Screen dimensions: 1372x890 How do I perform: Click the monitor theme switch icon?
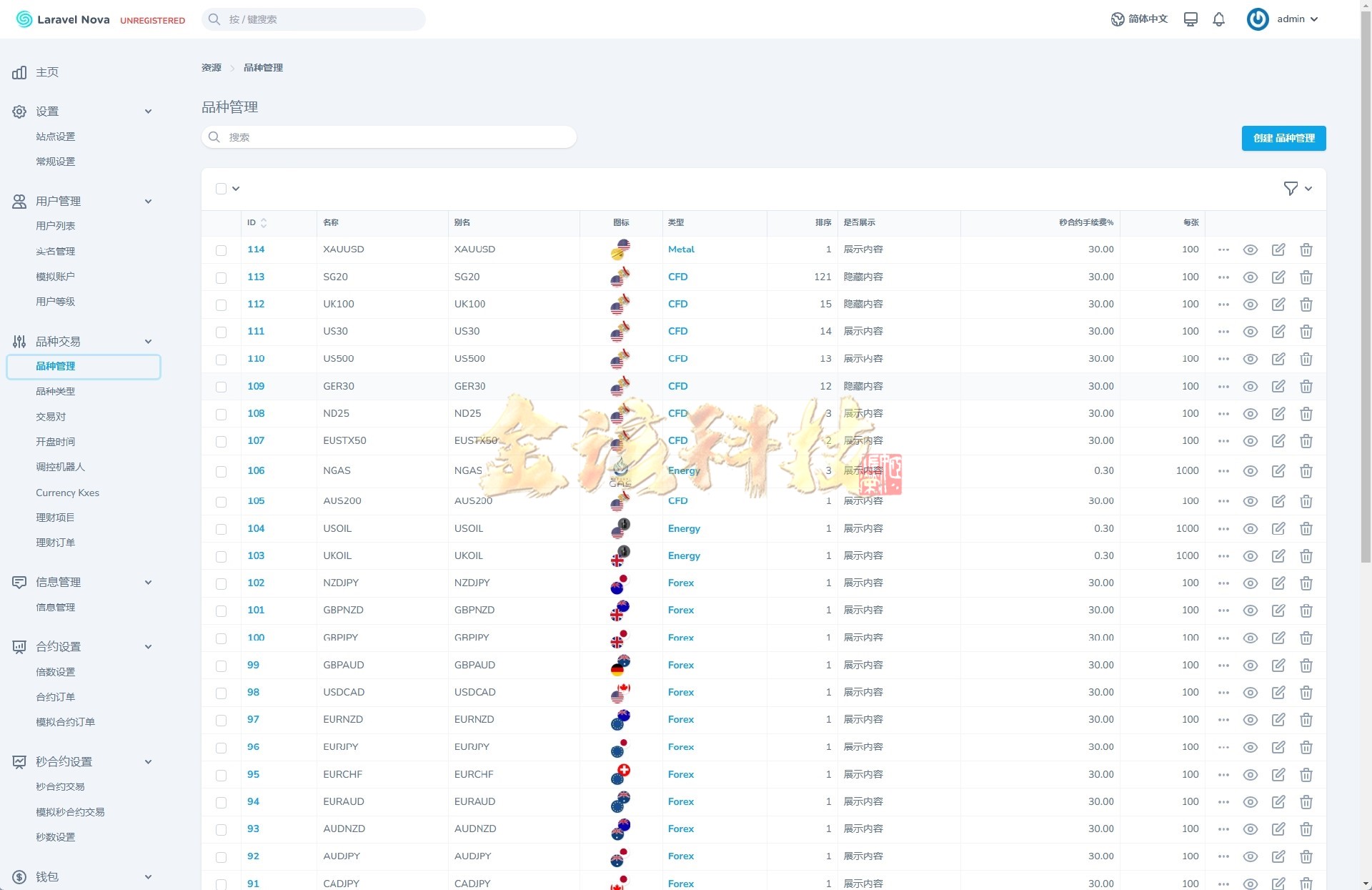coord(1190,19)
